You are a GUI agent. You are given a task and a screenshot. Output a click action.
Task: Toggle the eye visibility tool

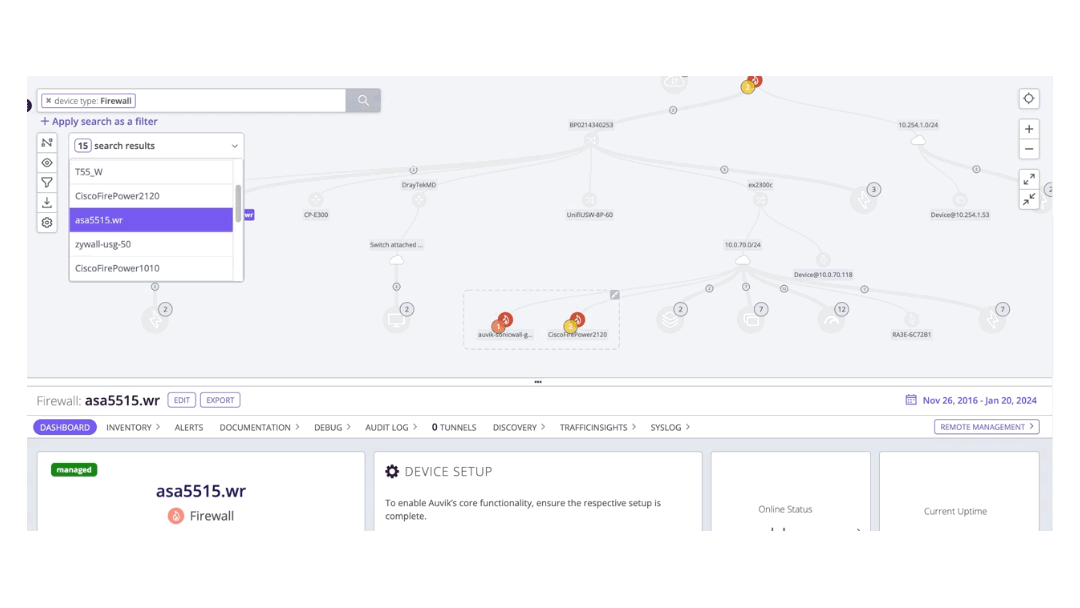pos(47,163)
